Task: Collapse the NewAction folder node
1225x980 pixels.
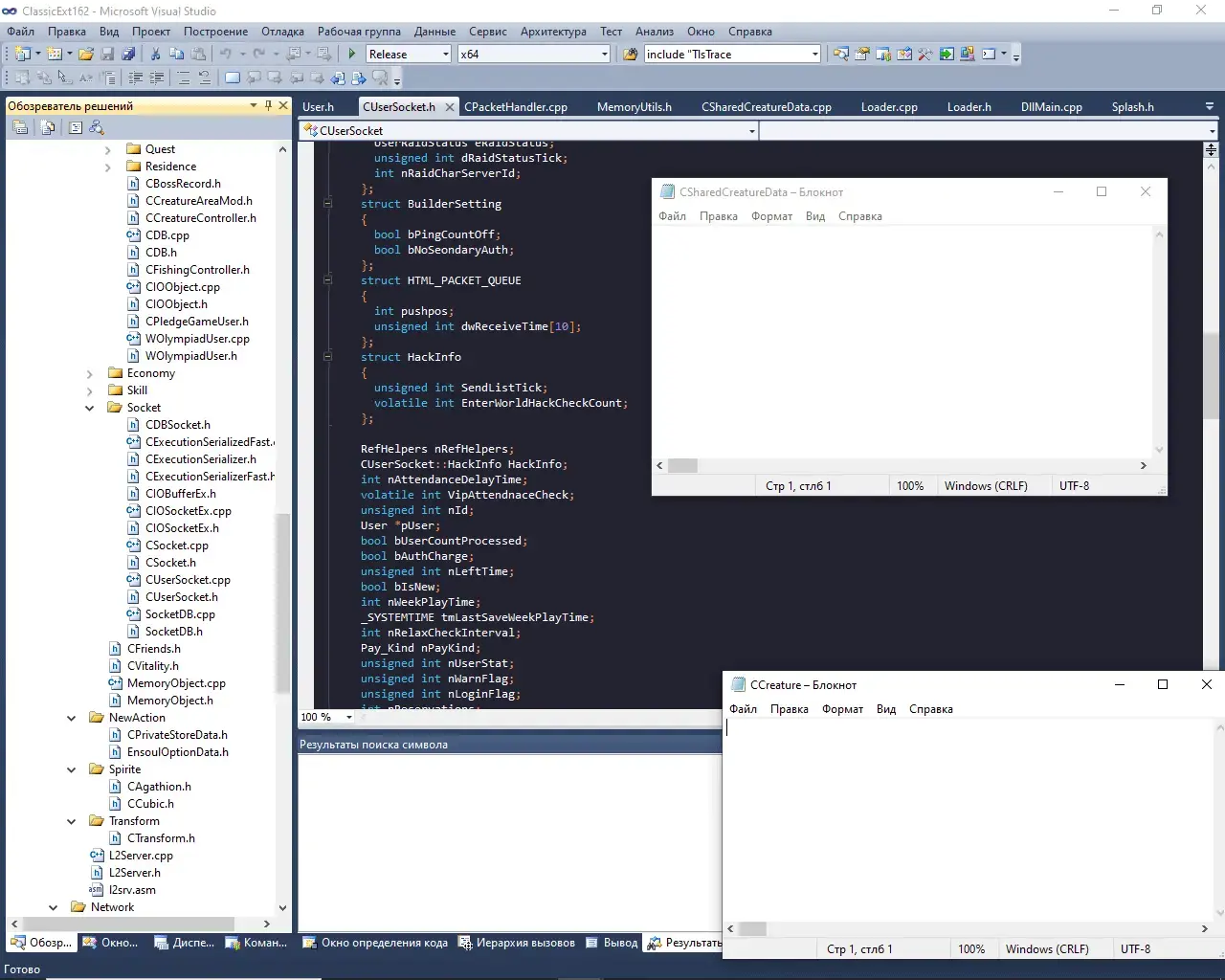Action: tap(72, 718)
